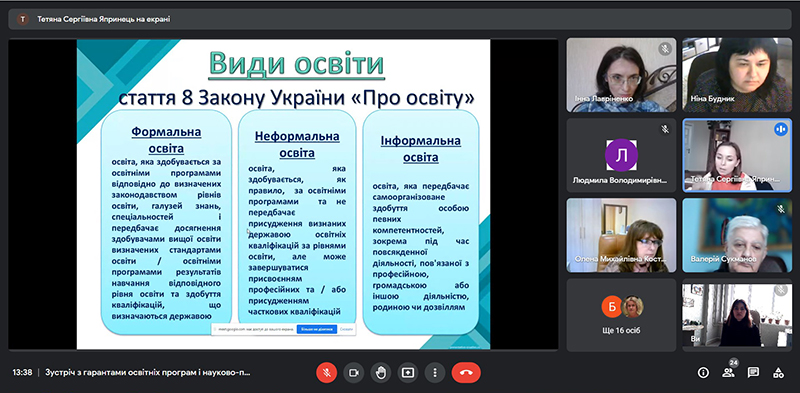Open the truncated meeting title 'Зустріч з гарантами'
The width and height of the screenshot is (800, 393).
(x=148, y=373)
